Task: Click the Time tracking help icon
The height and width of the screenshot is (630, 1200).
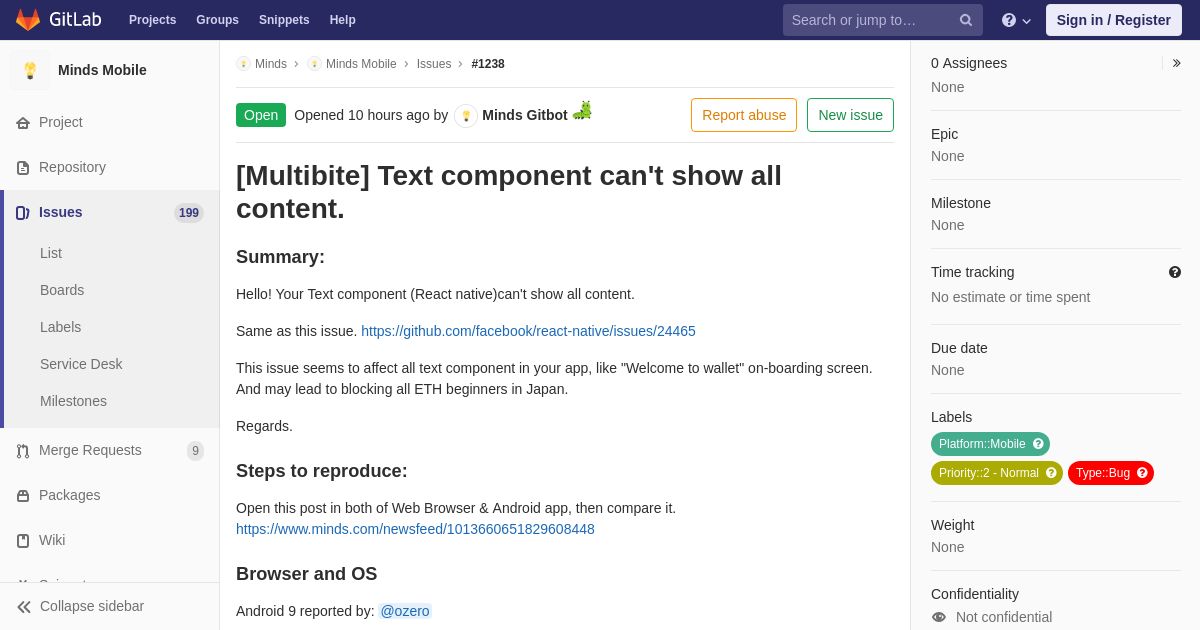Action: pyautogui.click(x=1175, y=272)
